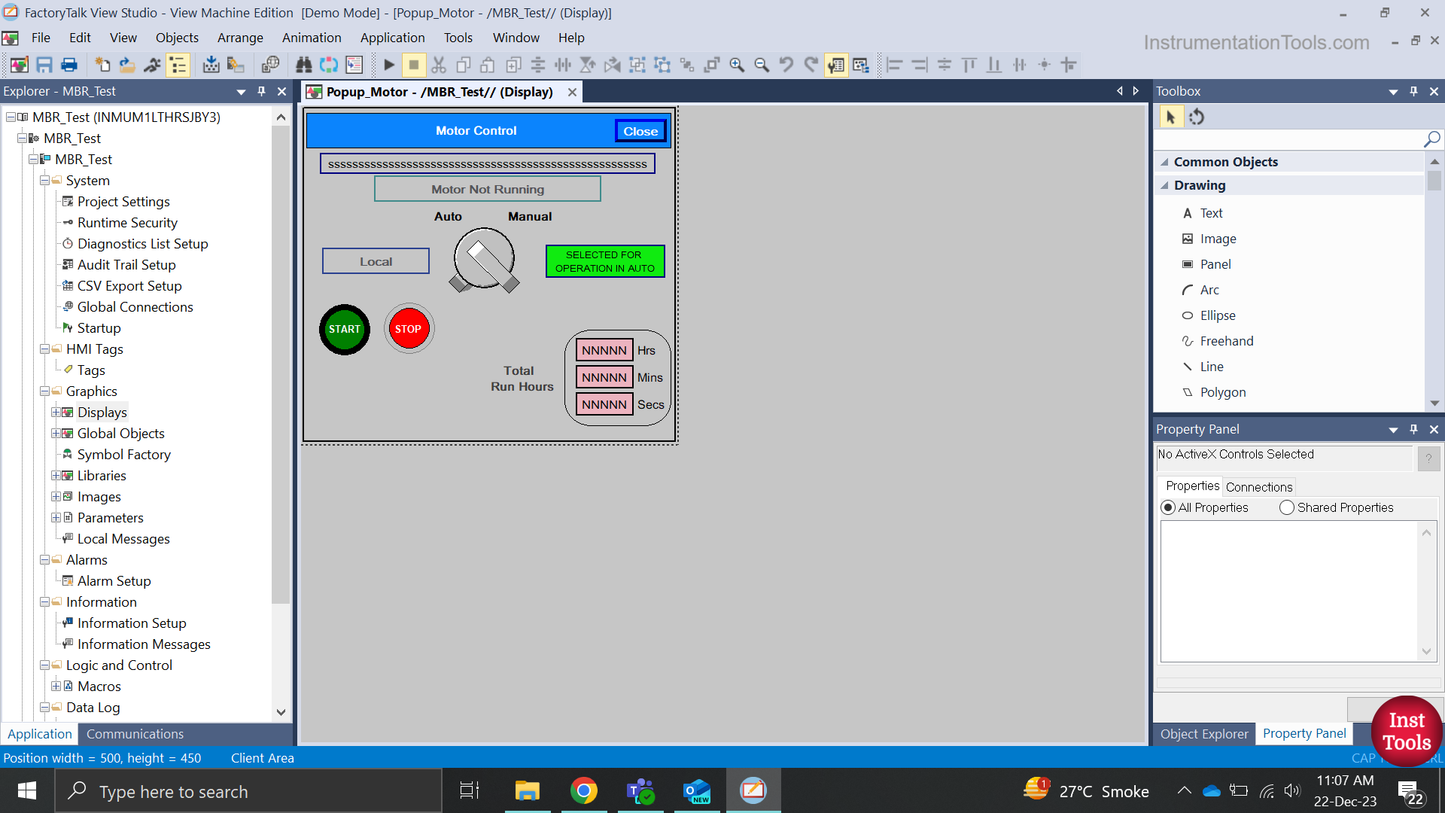Click the Hrs numeric display field

point(604,350)
